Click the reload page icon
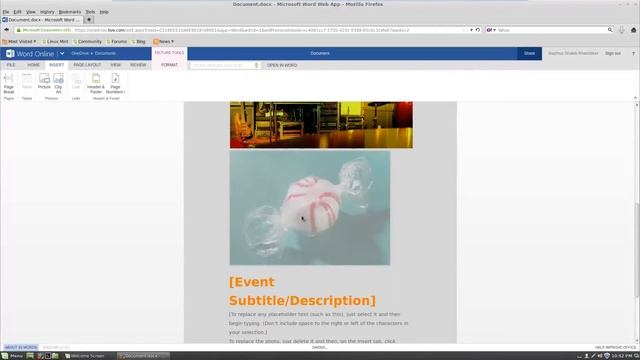The width and height of the screenshot is (640, 360). point(478,30)
